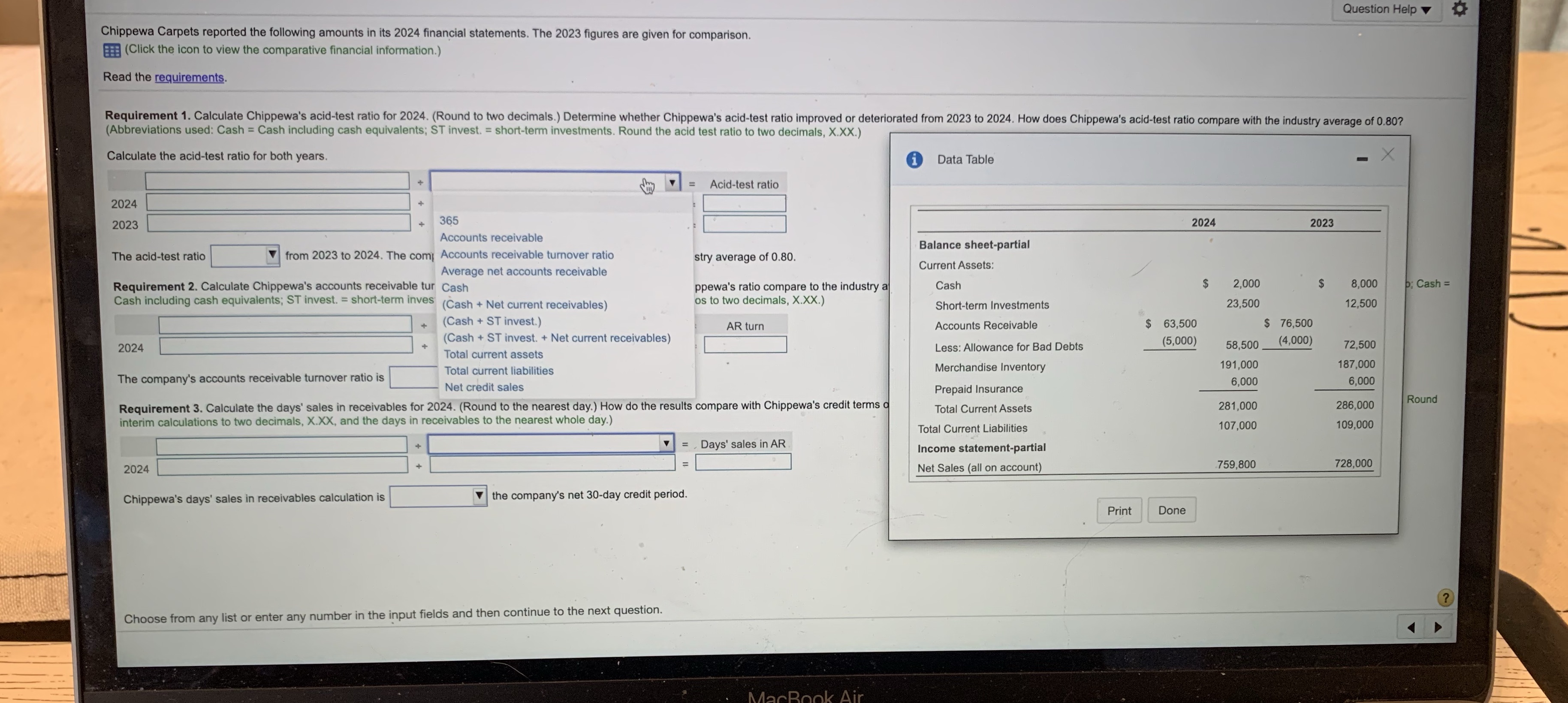Click the Data Table info icon
1568x703 pixels.
pyautogui.click(x=914, y=160)
